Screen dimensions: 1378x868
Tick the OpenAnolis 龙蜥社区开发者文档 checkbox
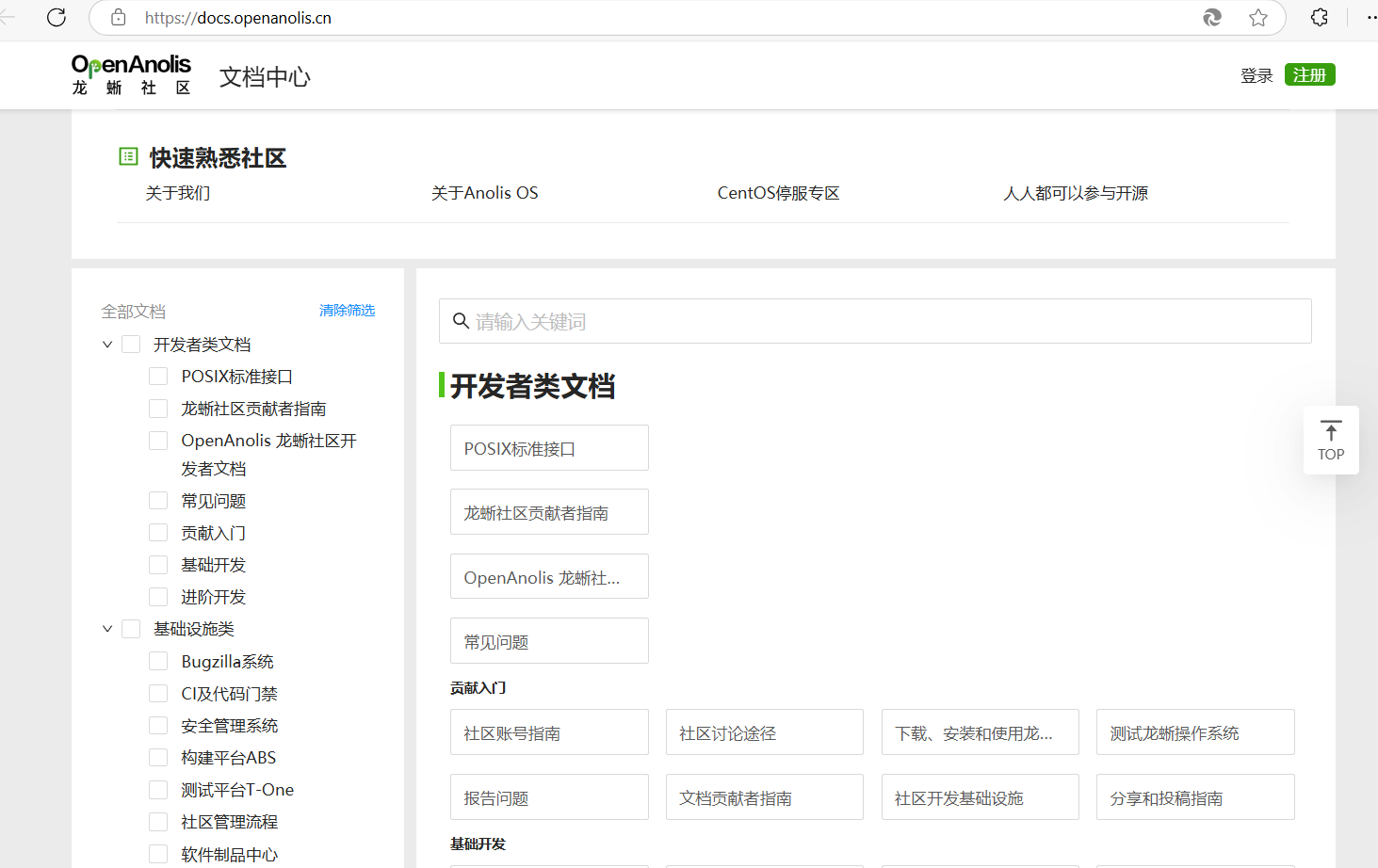[158, 441]
